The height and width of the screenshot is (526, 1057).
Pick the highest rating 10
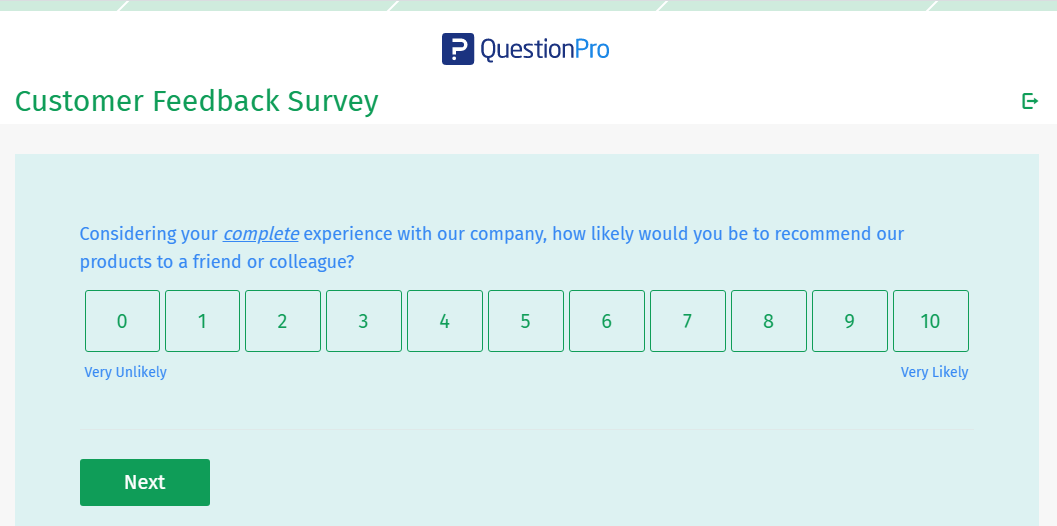click(931, 321)
